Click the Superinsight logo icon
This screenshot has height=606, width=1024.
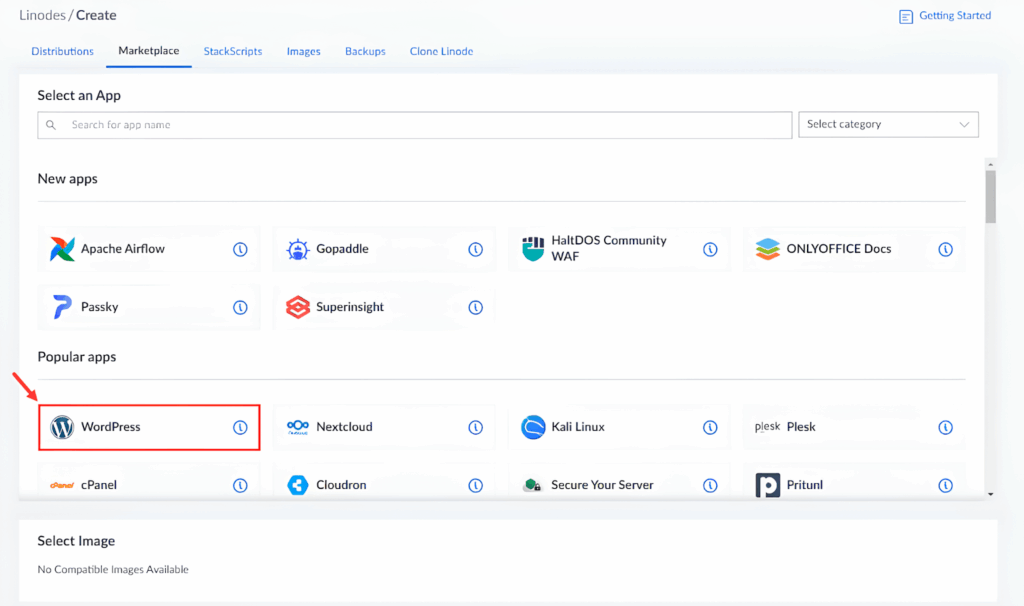click(298, 307)
